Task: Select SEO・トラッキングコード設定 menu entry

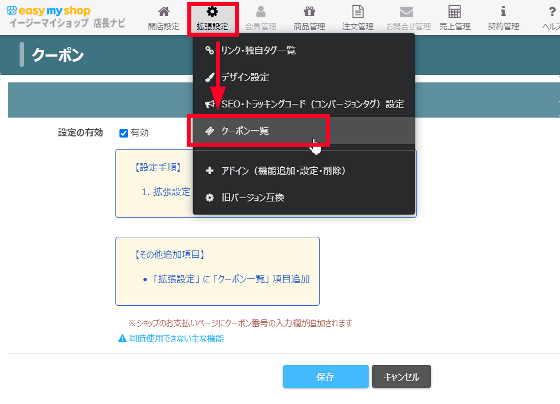Action: [304, 104]
